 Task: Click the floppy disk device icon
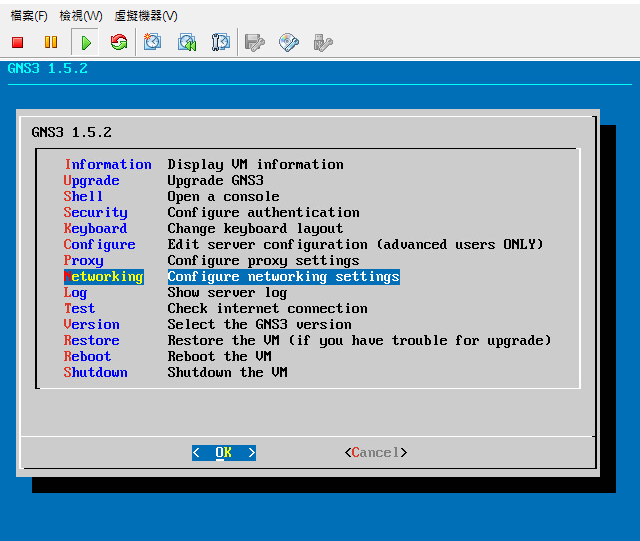coord(255,42)
